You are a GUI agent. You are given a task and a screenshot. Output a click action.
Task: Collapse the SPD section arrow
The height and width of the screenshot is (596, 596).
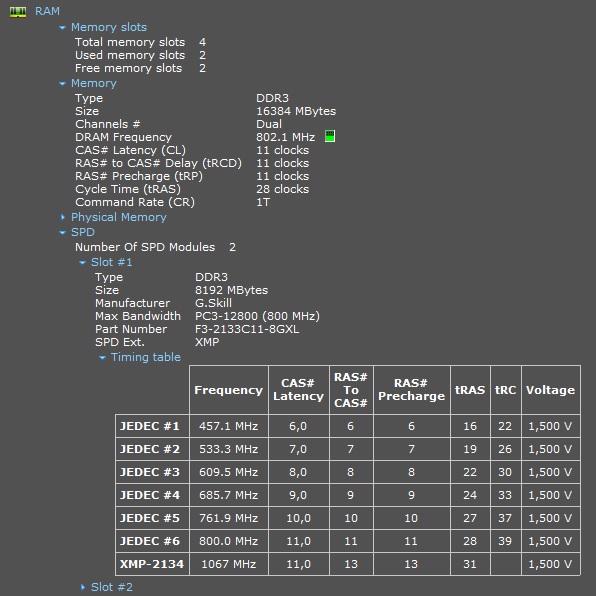click(x=62, y=232)
